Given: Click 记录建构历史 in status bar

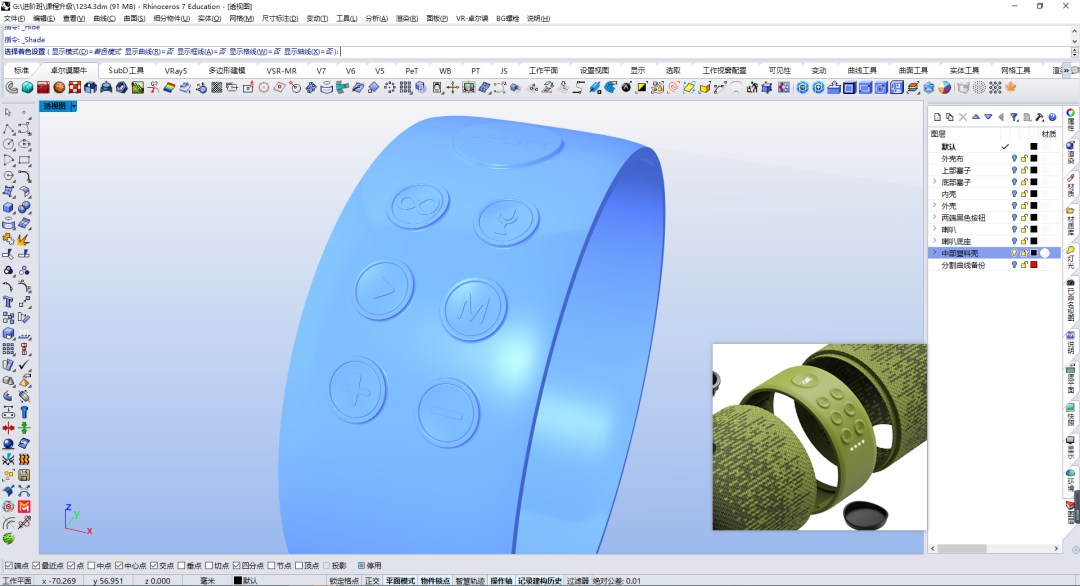Looking at the screenshot, I should [x=540, y=580].
